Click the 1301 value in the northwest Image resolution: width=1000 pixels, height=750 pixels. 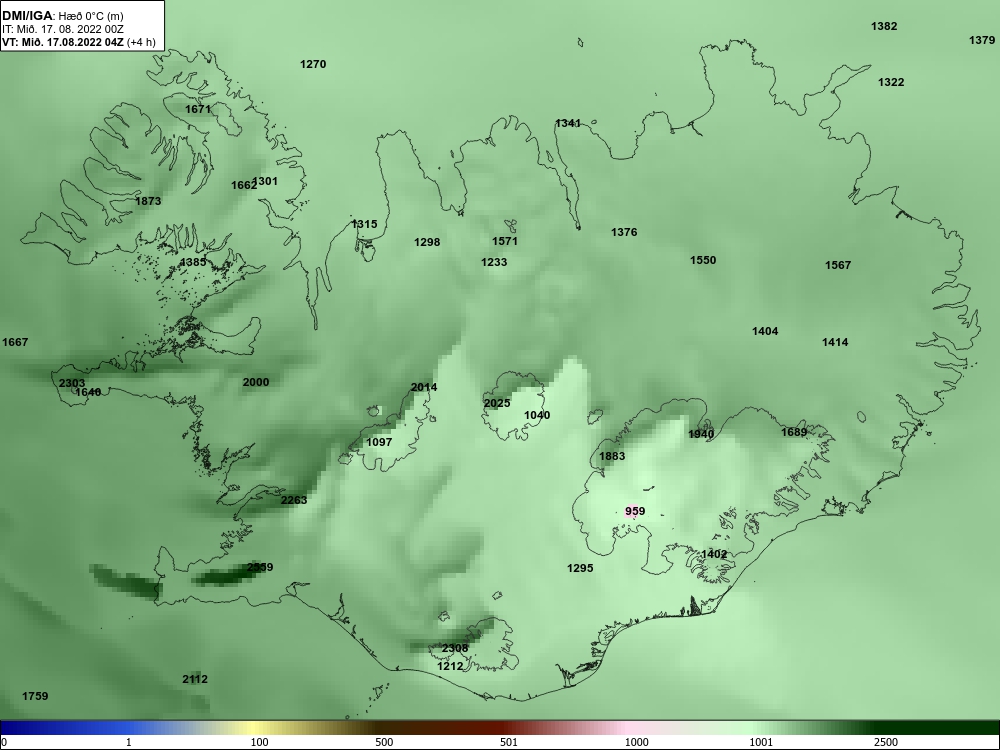(x=266, y=182)
